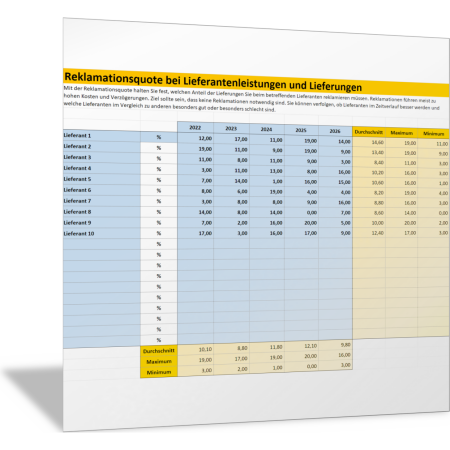Viewport: 450px width, 450px height.
Task: Select the Durchschnitt row label at bottom
Action: pos(159,351)
